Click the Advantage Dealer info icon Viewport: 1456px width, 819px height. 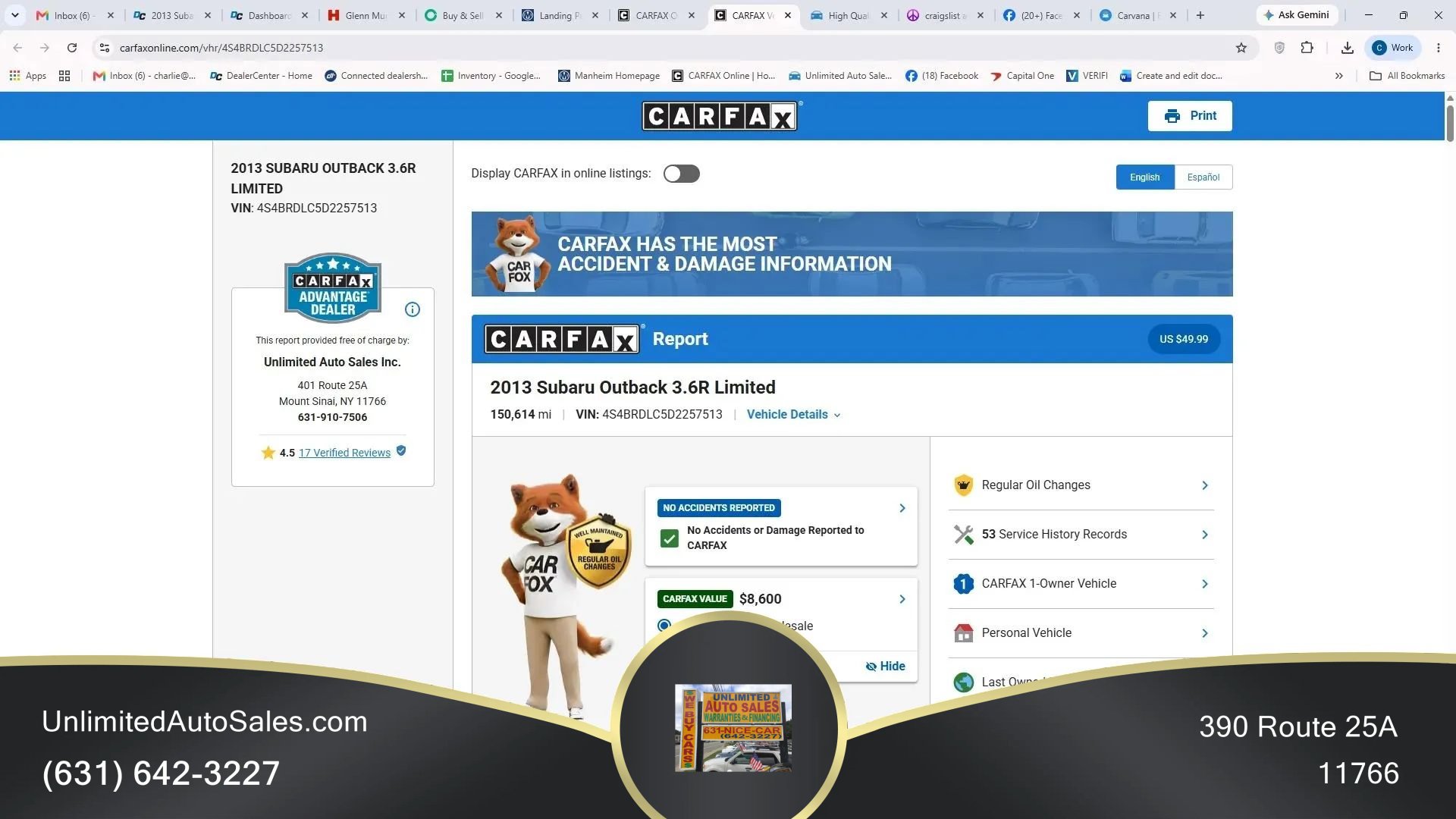coord(412,309)
